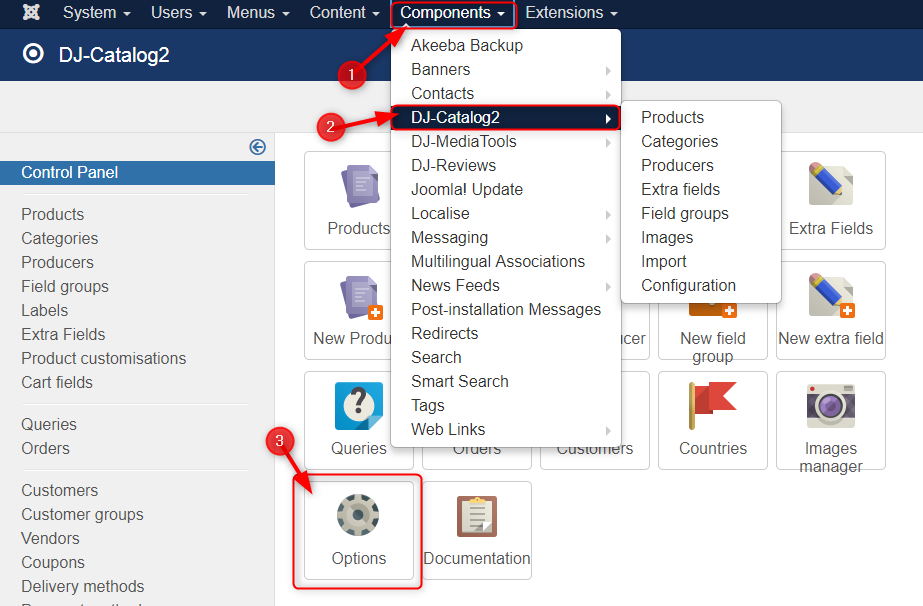The image size is (923, 606).
Task: Select Search menu entry
Action: 506,357
